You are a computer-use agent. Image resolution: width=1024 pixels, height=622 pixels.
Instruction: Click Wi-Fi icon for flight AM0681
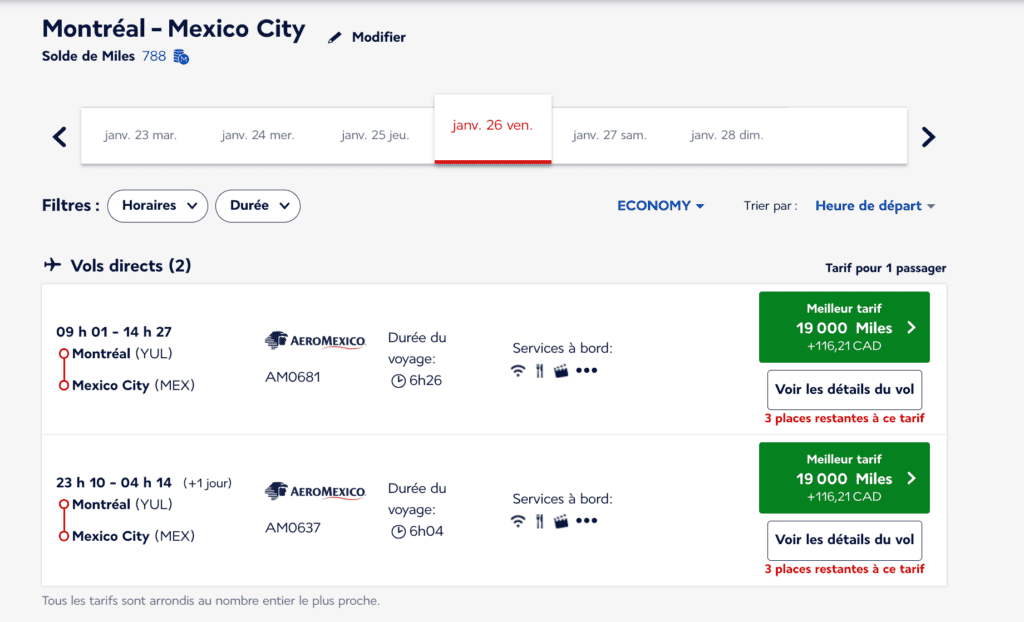[517, 370]
